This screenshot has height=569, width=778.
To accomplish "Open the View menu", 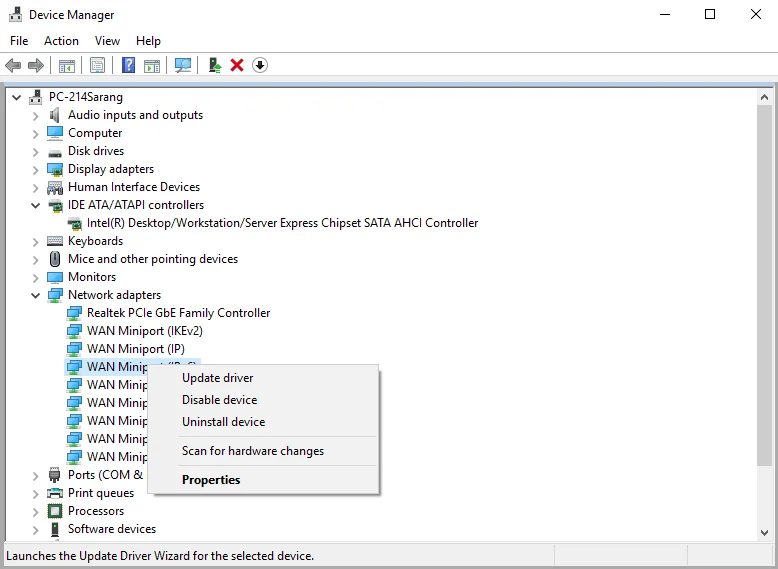I will coord(107,41).
